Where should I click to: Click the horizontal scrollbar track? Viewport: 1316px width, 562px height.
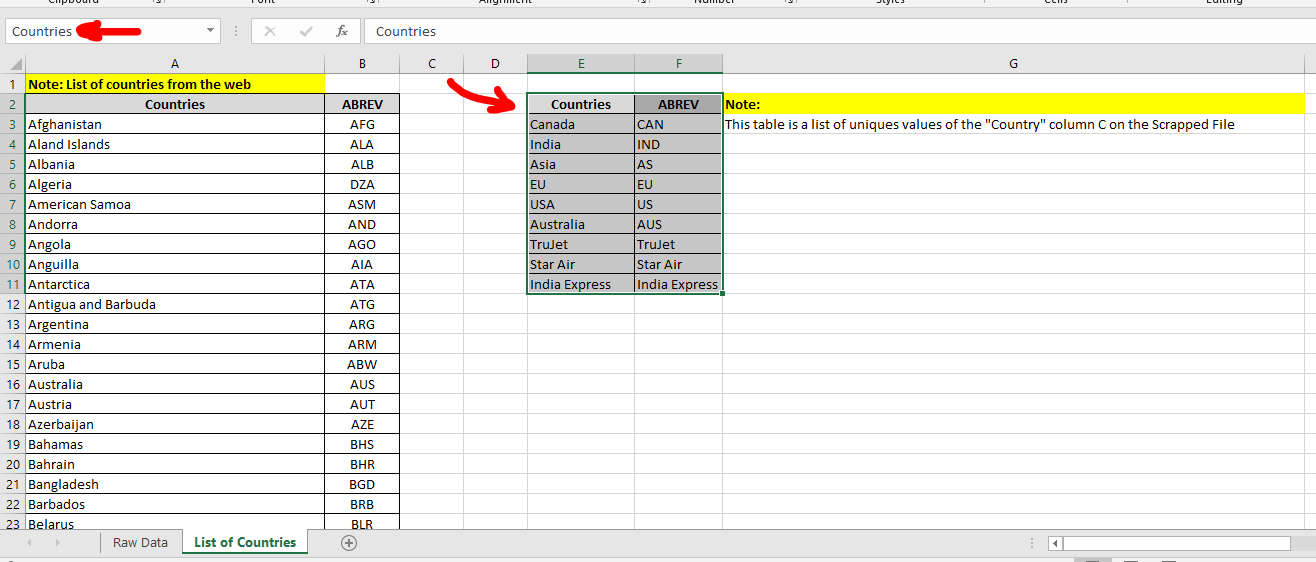pyautogui.click(x=1176, y=543)
